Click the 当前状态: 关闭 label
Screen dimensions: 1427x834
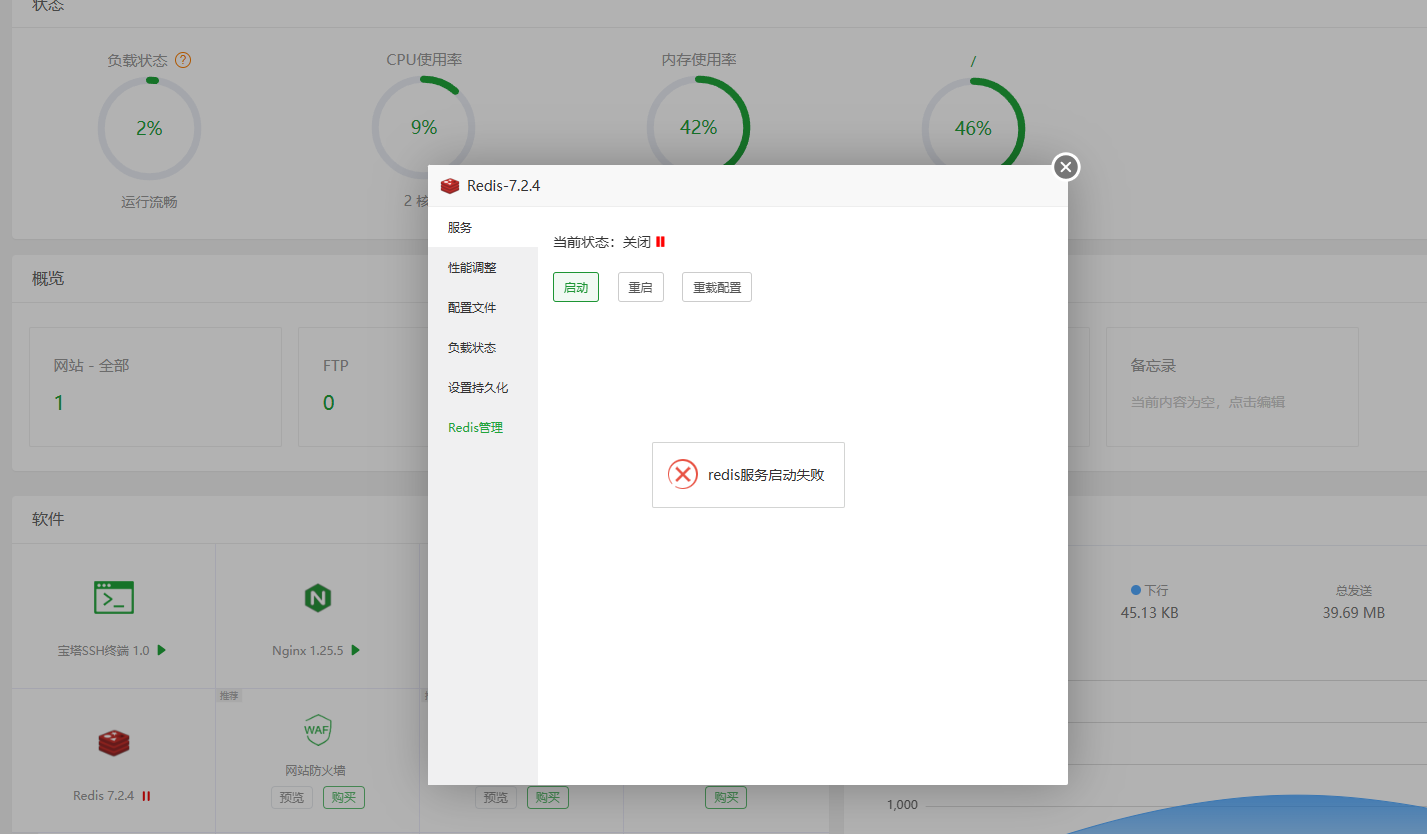[x=602, y=242]
